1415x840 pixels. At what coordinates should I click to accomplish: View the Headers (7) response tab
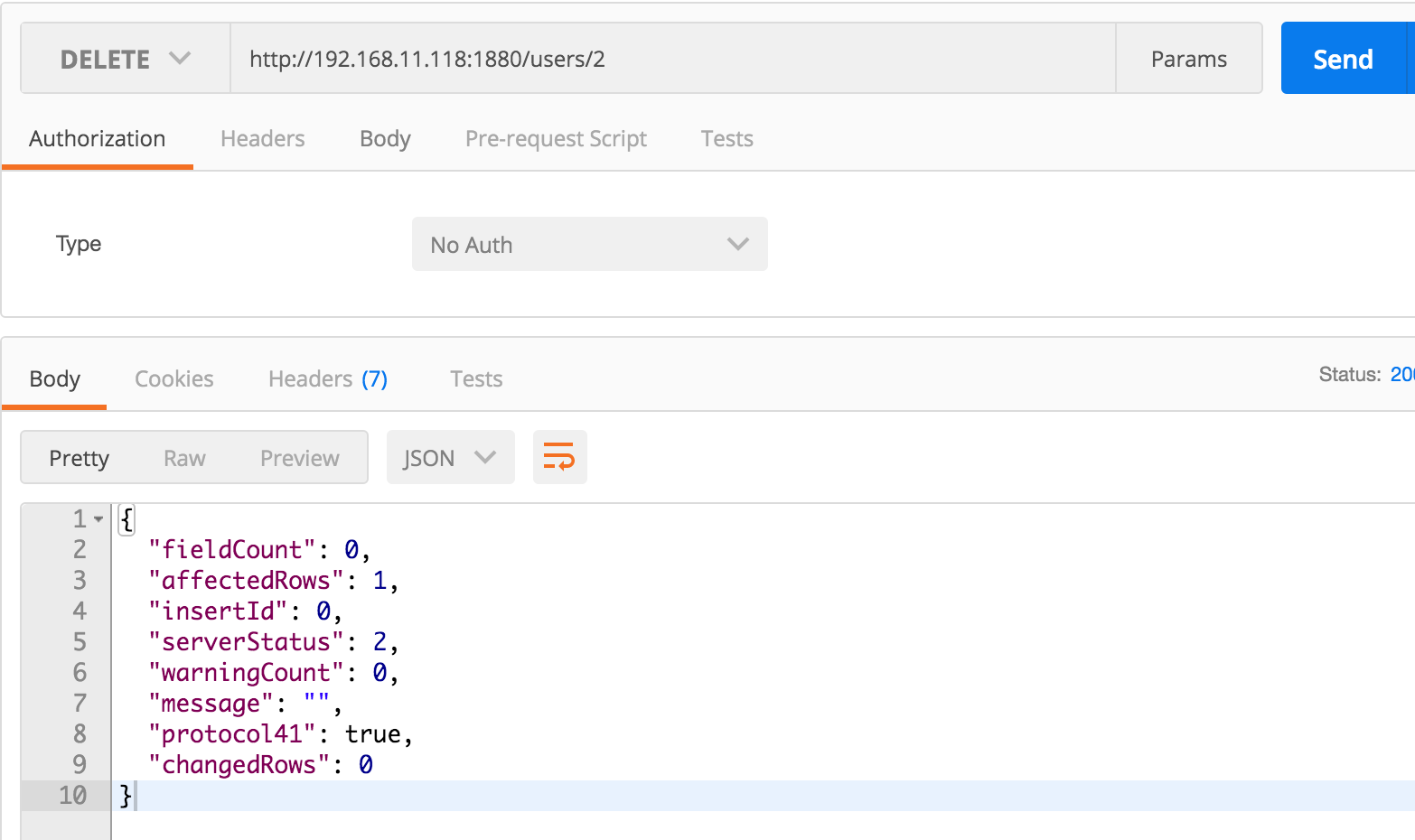(x=327, y=378)
